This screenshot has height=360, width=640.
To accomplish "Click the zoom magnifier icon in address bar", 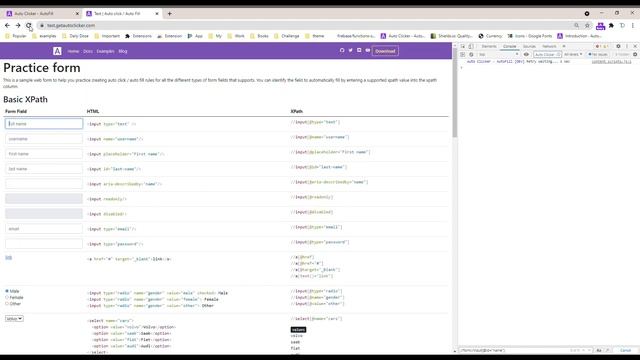I will pyautogui.click(x=576, y=25).
